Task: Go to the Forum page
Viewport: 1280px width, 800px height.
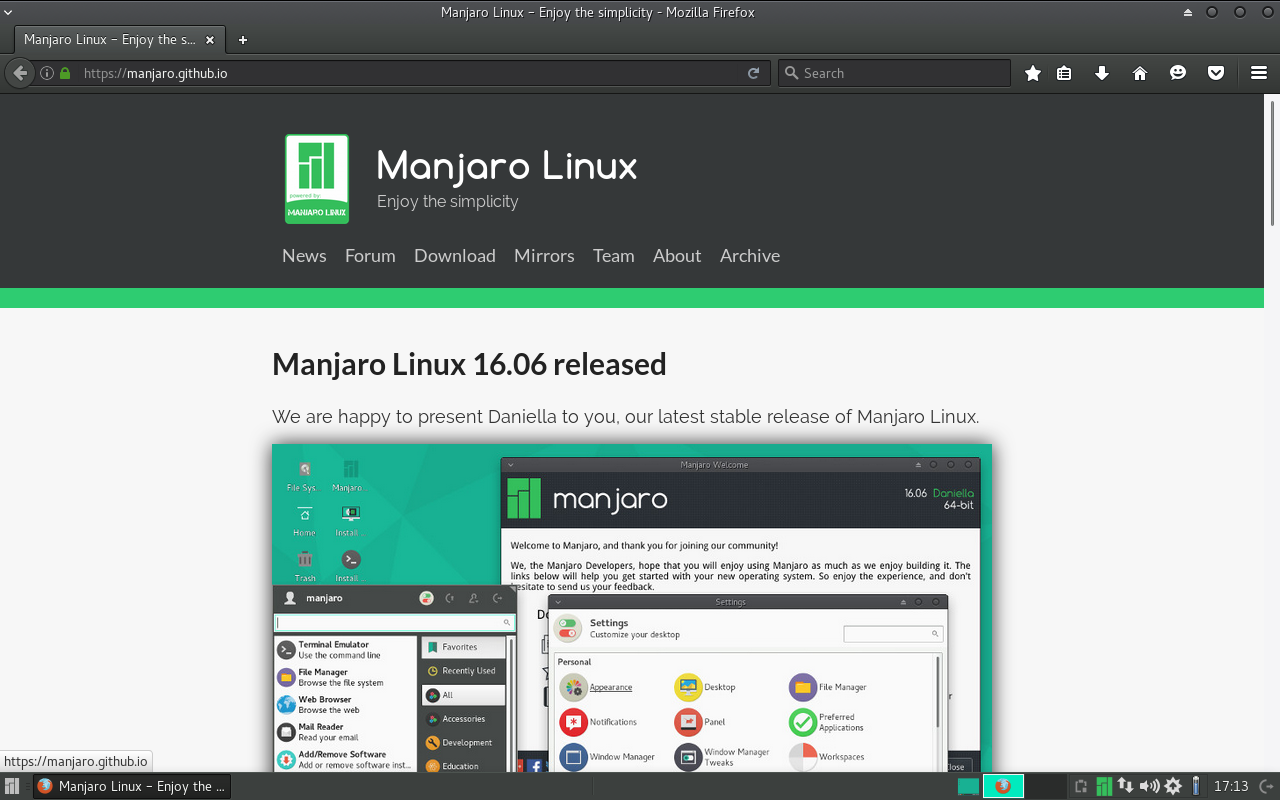Action: pyautogui.click(x=370, y=256)
